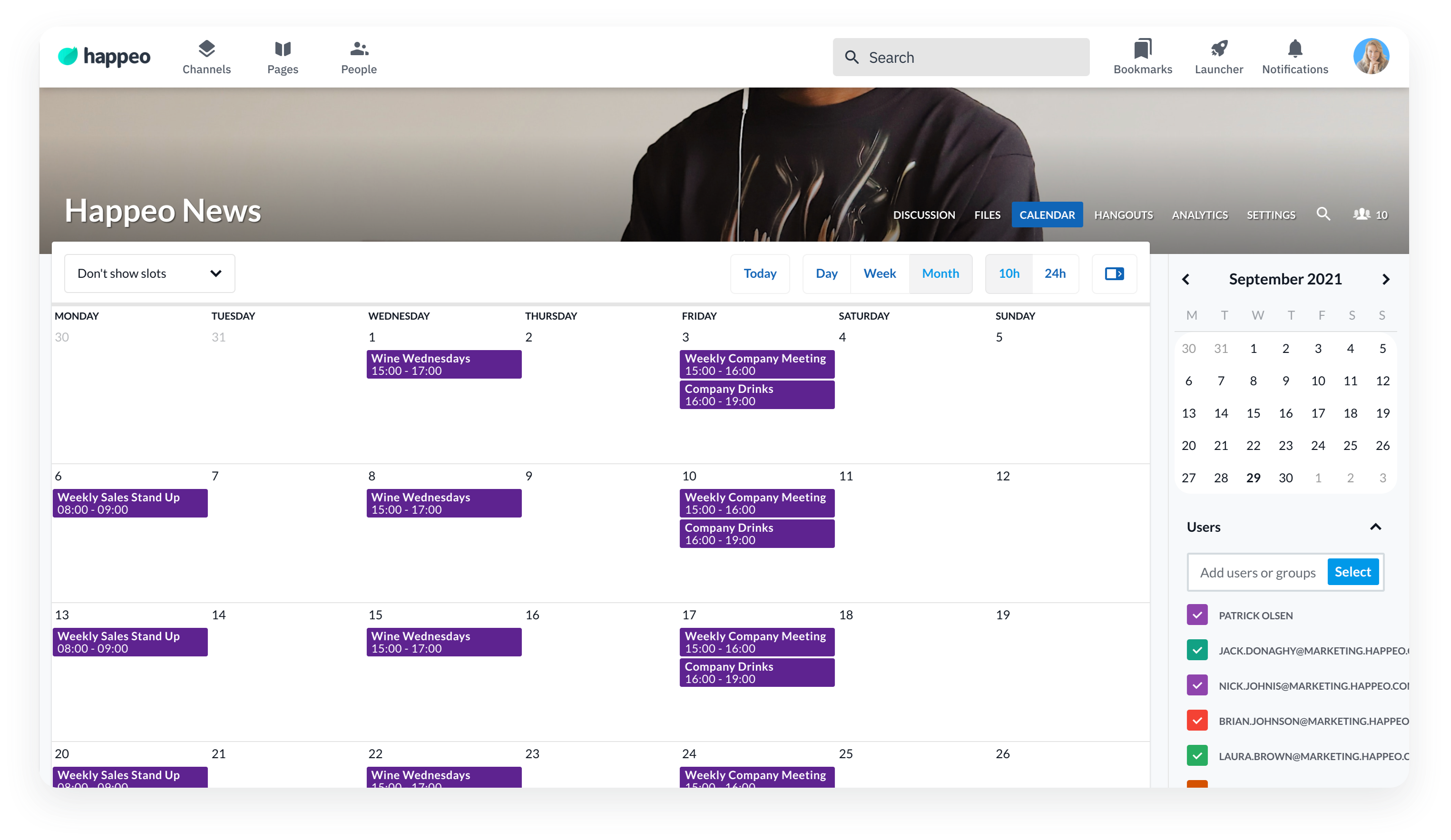The width and height of the screenshot is (1451, 840).
Task: Uncheck the Patrick Olsen calendar checkbox
Action: tap(1197, 615)
